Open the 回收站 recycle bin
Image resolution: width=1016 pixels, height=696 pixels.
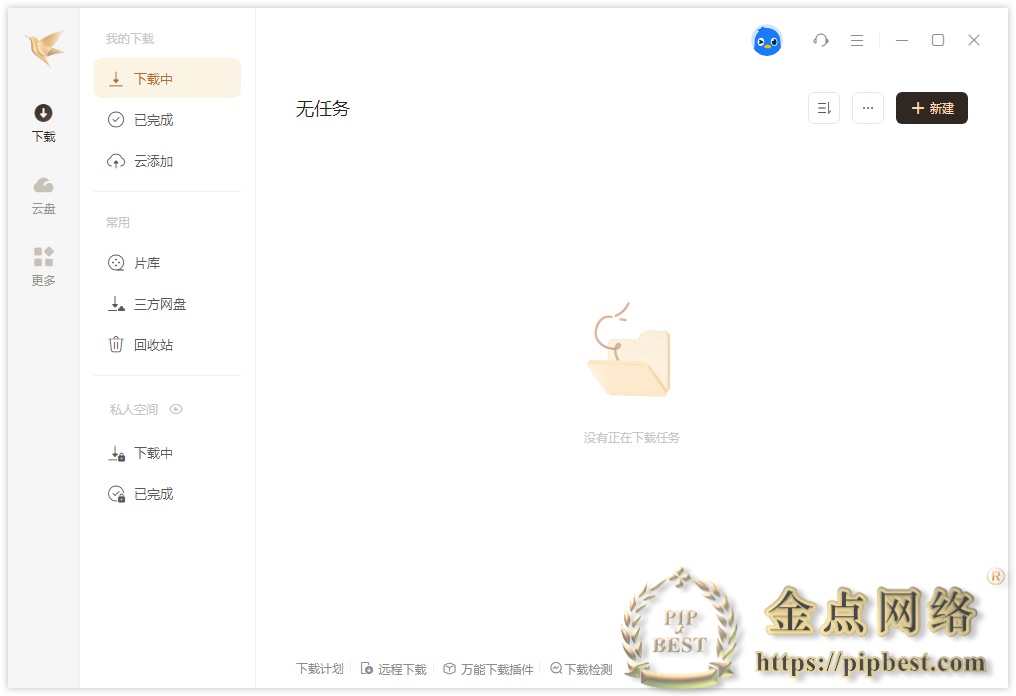pos(151,344)
